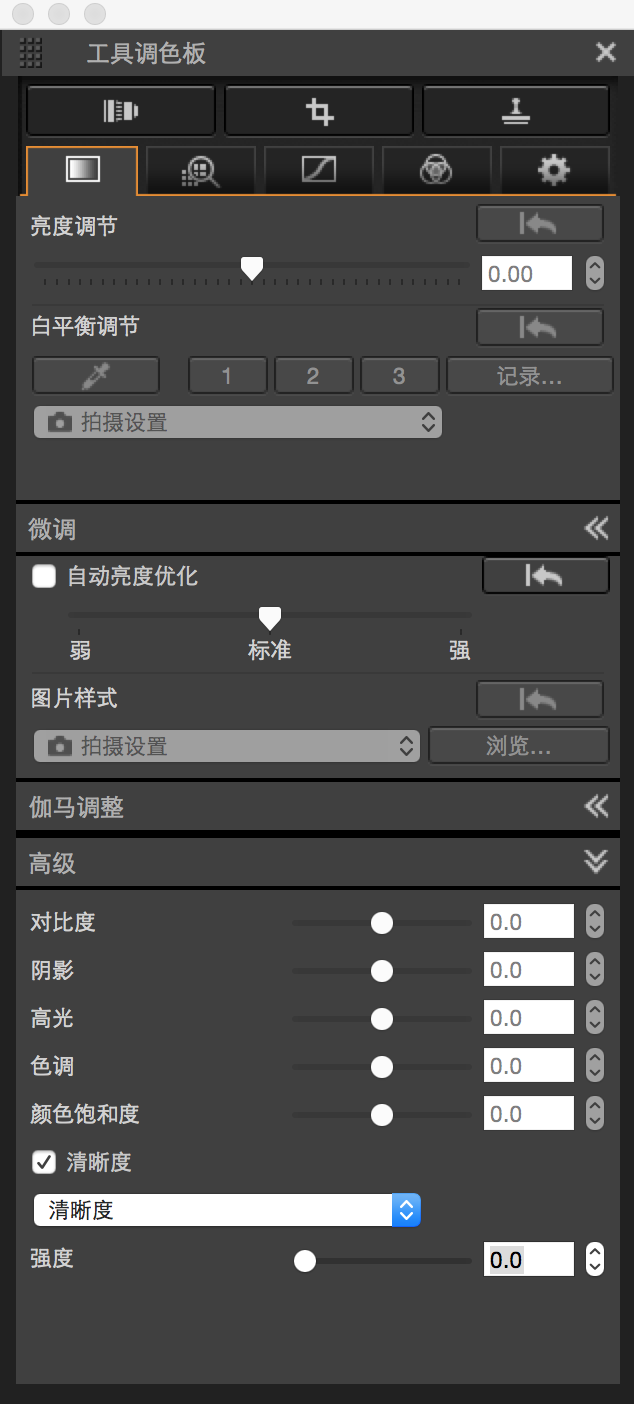Click the grid handle icon beside 工具调色板
The width and height of the screenshot is (634, 1404).
pyautogui.click(x=32, y=52)
